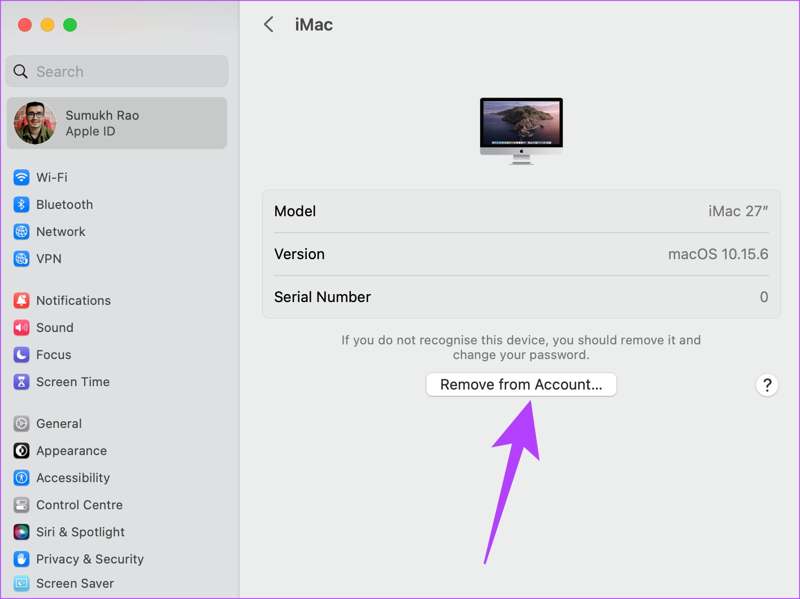This screenshot has height=599, width=800.
Task: Open Screen Time settings label
Action: tap(73, 382)
